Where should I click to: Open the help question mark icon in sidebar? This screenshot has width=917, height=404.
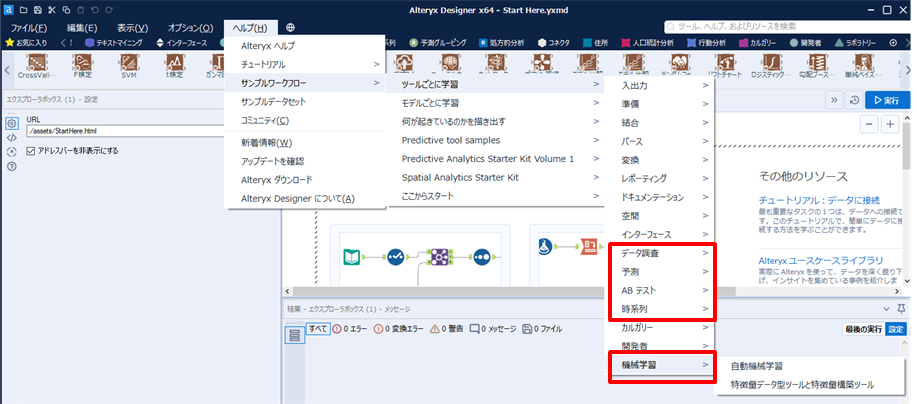pos(11,166)
